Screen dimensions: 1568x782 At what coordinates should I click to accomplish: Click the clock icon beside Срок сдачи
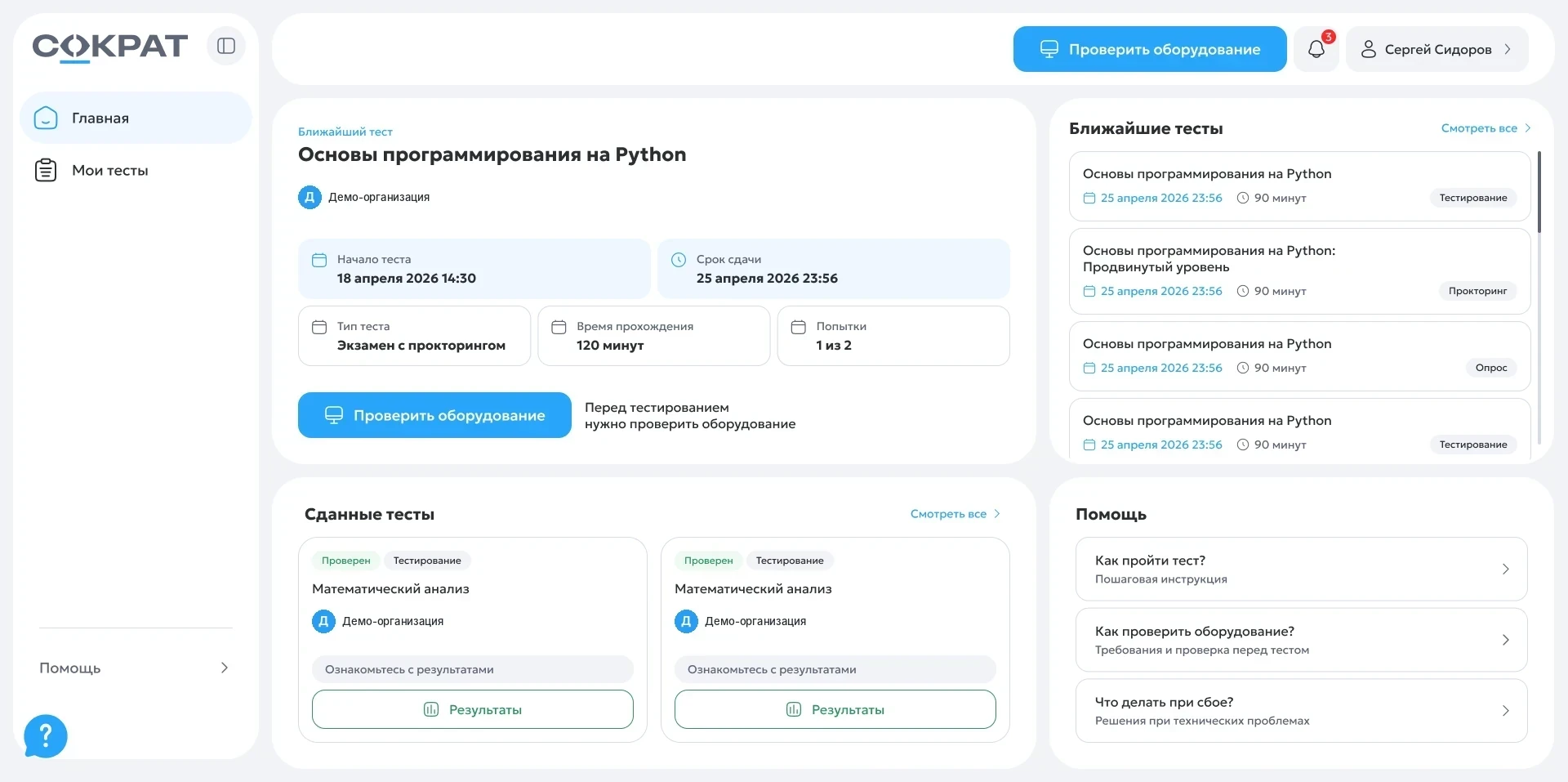coord(679,260)
